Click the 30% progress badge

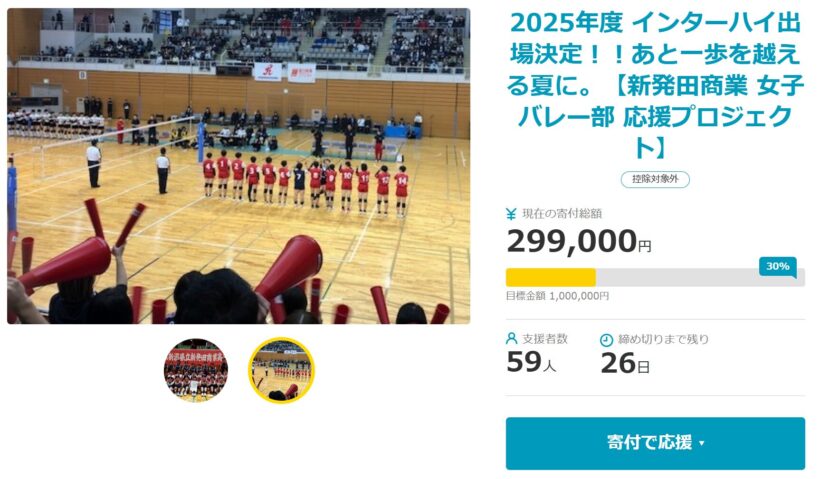pyautogui.click(x=778, y=267)
